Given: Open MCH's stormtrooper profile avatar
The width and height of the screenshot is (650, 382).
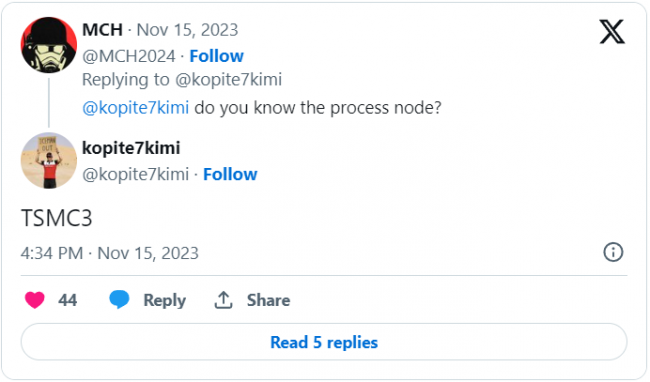Looking at the screenshot, I should coord(49,45).
